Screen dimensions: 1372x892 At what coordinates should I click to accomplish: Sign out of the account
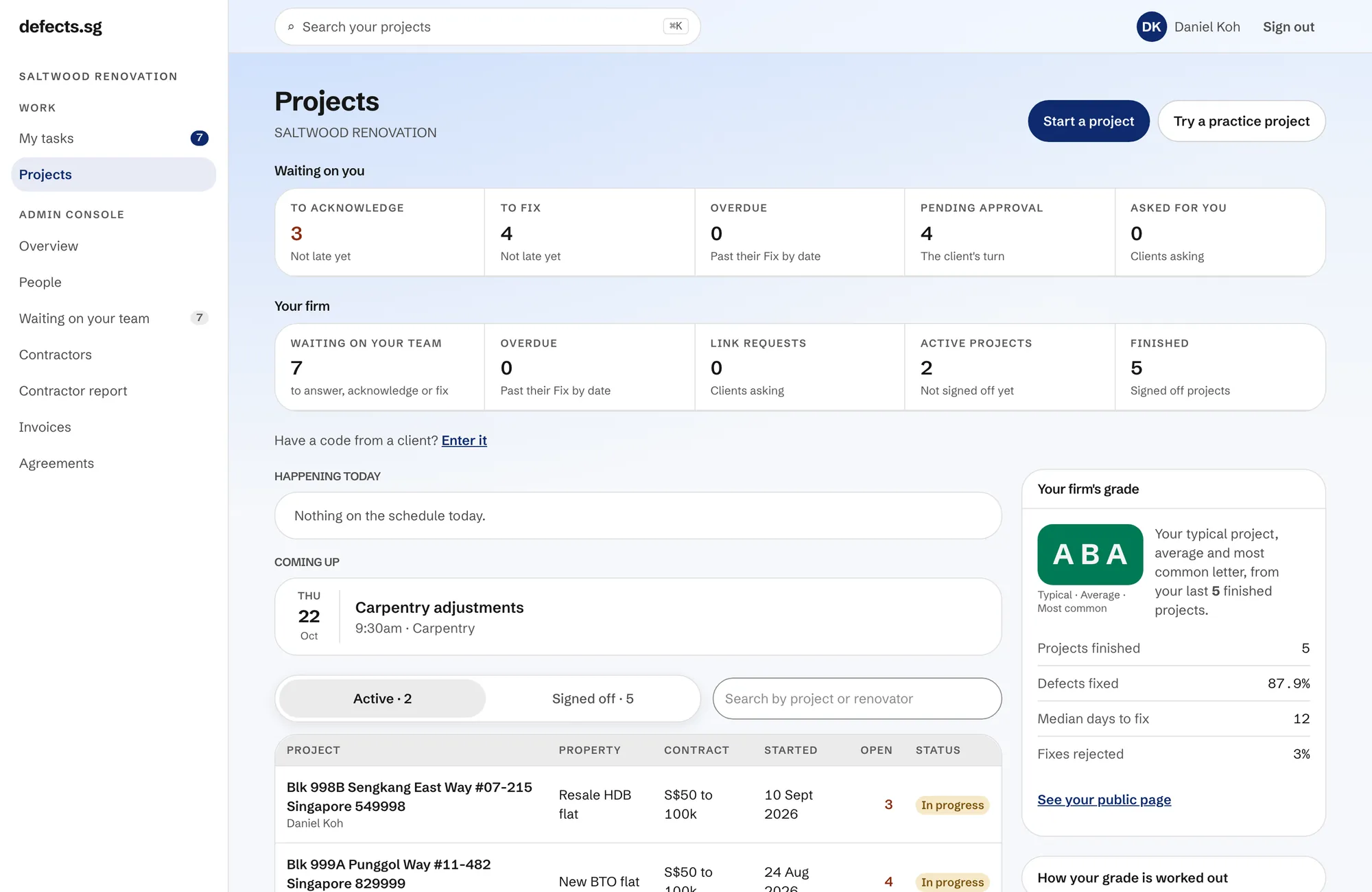click(1288, 27)
